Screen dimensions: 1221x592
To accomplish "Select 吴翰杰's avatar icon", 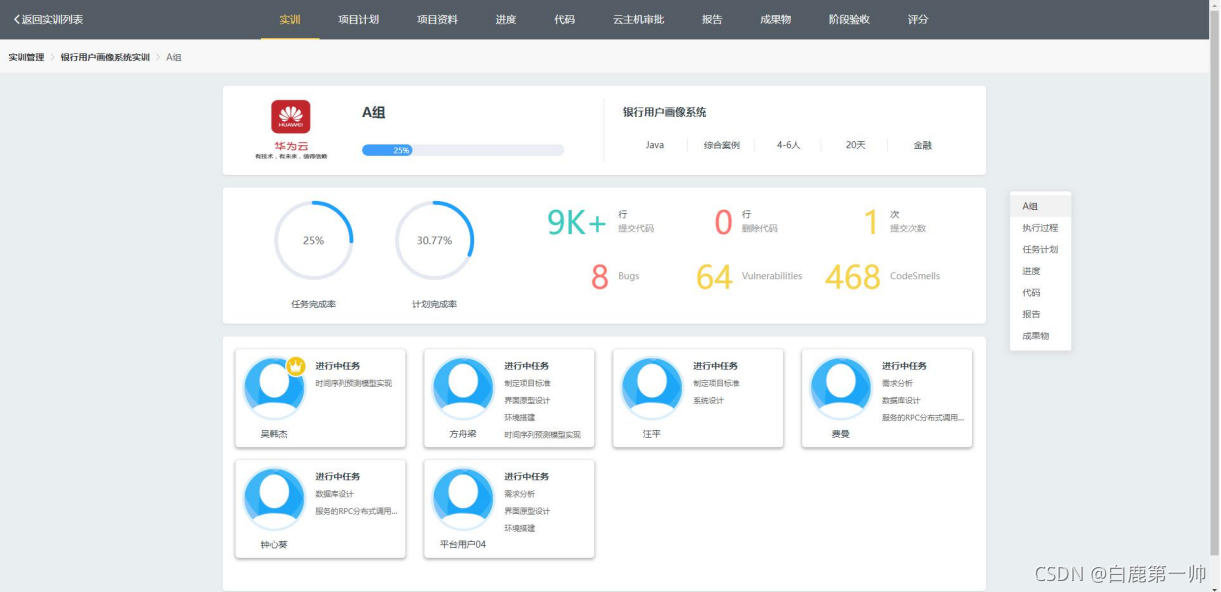I will click(273, 390).
